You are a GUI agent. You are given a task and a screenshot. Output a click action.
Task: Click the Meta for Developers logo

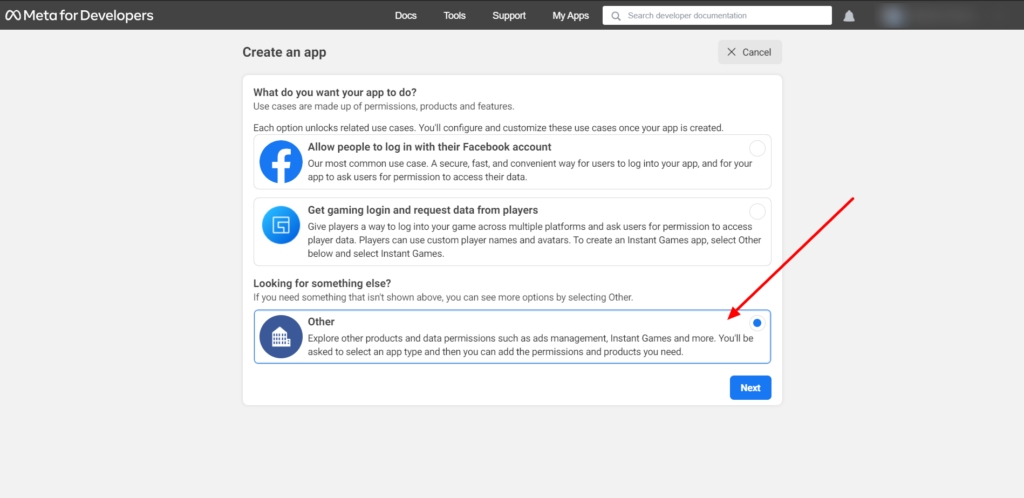(80, 16)
